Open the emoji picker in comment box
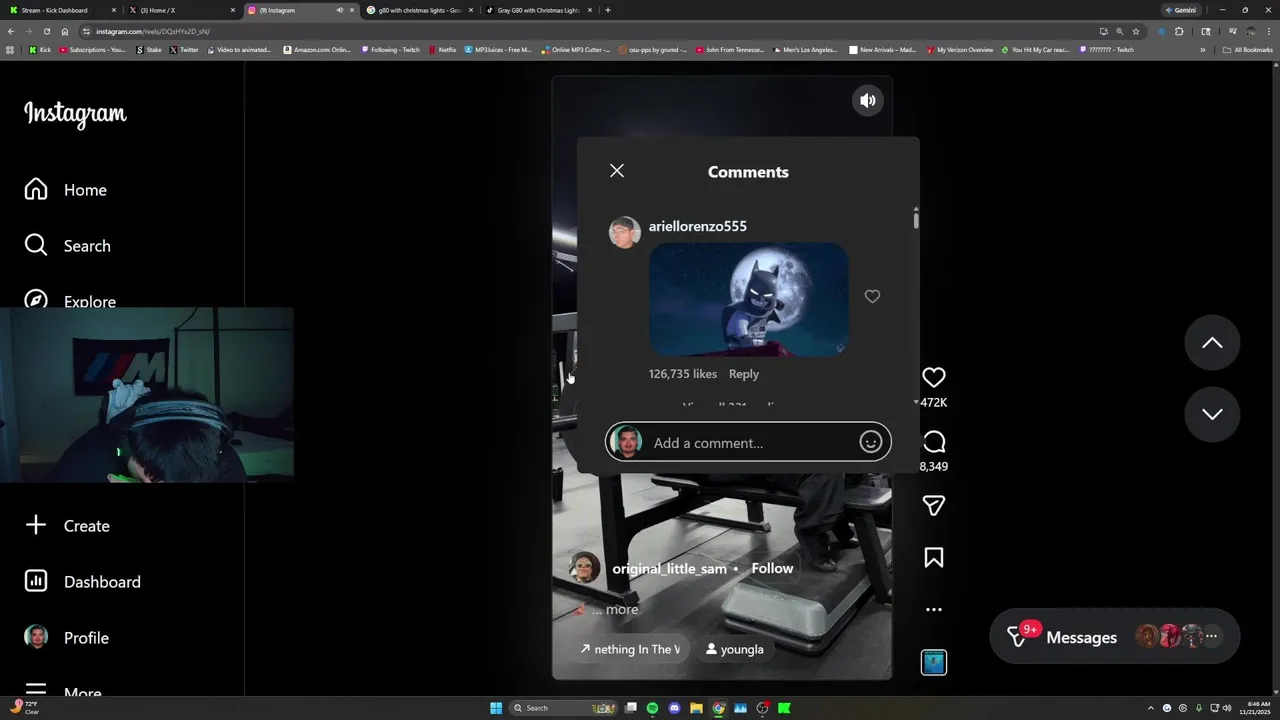Screen dimensions: 1280x720 pyautogui.click(x=871, y=442)
